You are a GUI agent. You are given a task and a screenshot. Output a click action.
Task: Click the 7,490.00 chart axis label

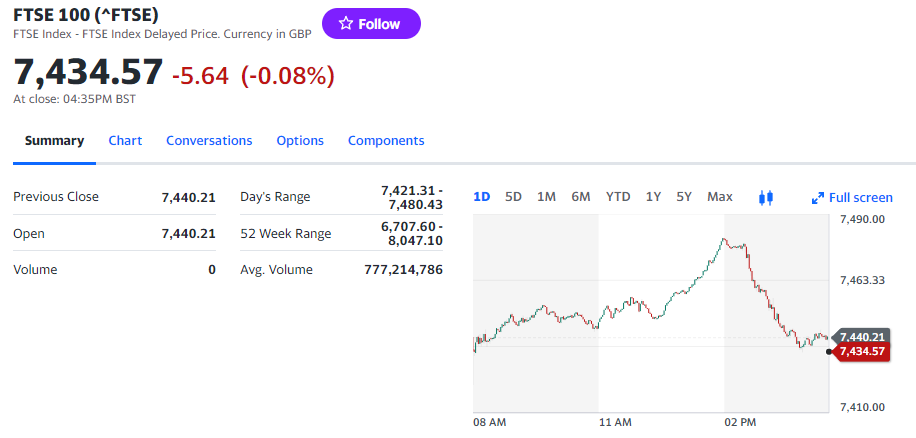(862, 219)
